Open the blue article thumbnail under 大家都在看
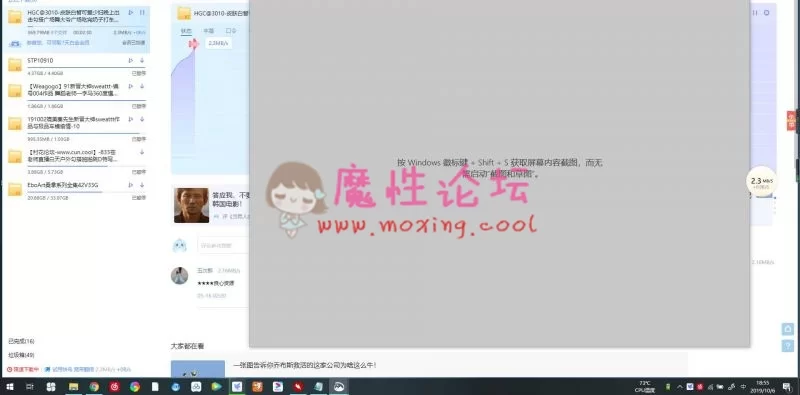Screen dimensions: 800x395 pyautogui.click(x=198, y=369)
